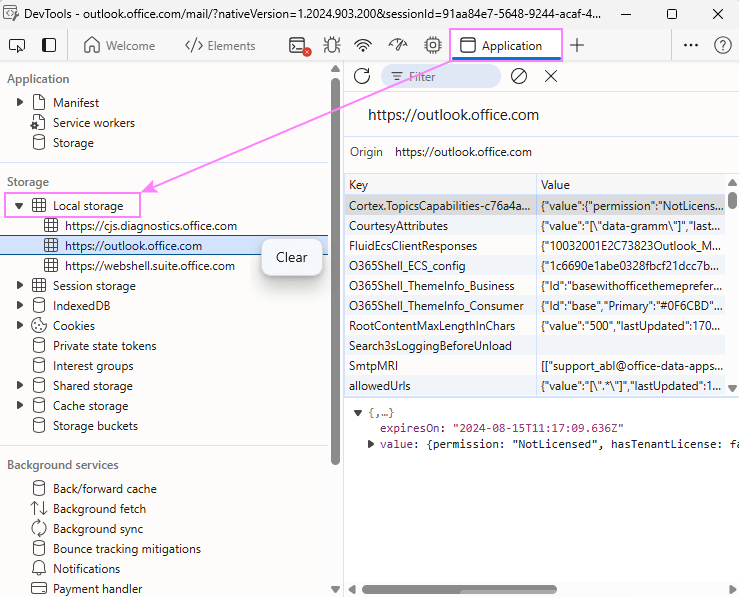
Task: Click the sidebar vertical scrollbar
Action: pyautogui.click(x=336, y=271)
